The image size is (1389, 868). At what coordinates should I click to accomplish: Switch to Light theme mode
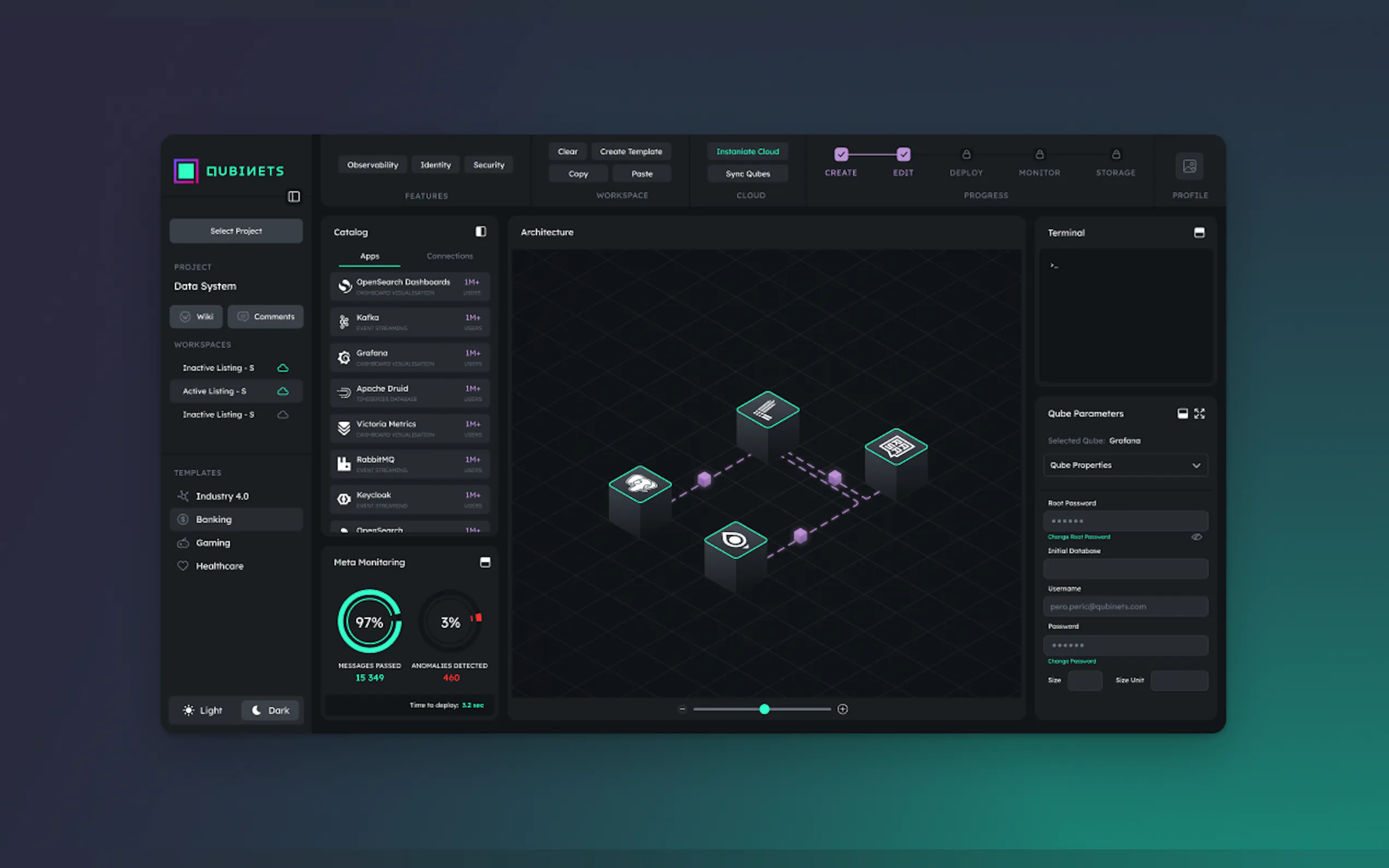203,710
